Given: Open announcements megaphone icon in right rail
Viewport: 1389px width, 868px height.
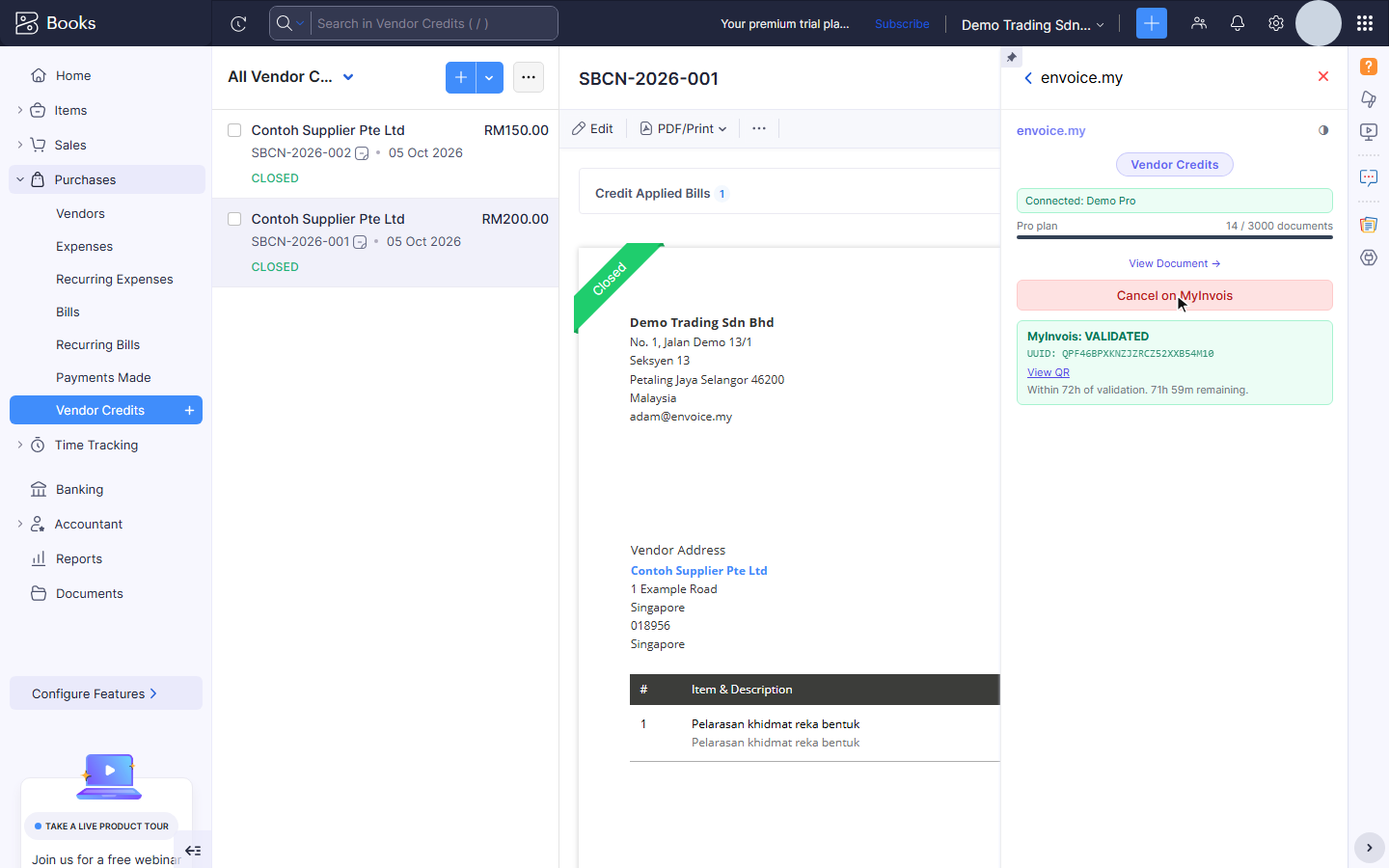Looking at the screenshot, I should point(1369,98).
